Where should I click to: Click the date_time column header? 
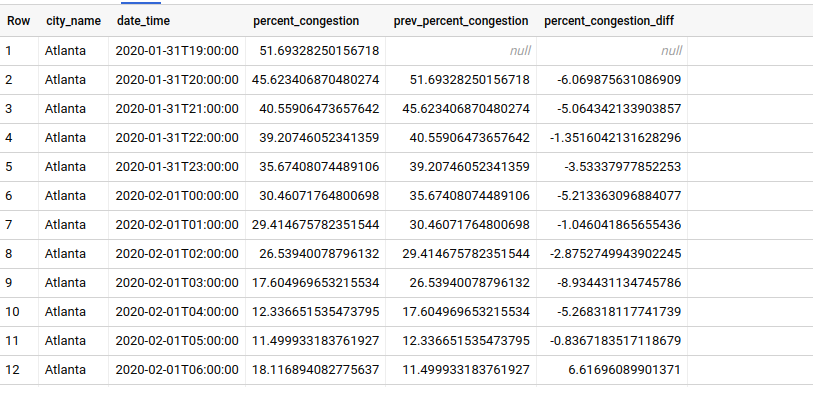[x=145, y=21]
